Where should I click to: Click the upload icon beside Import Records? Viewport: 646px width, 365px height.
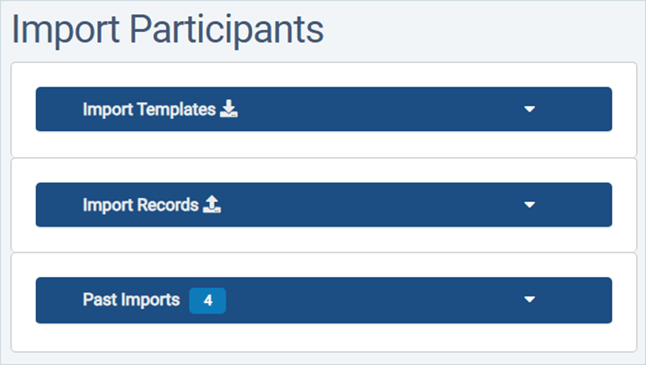click(x=212, y=204)
